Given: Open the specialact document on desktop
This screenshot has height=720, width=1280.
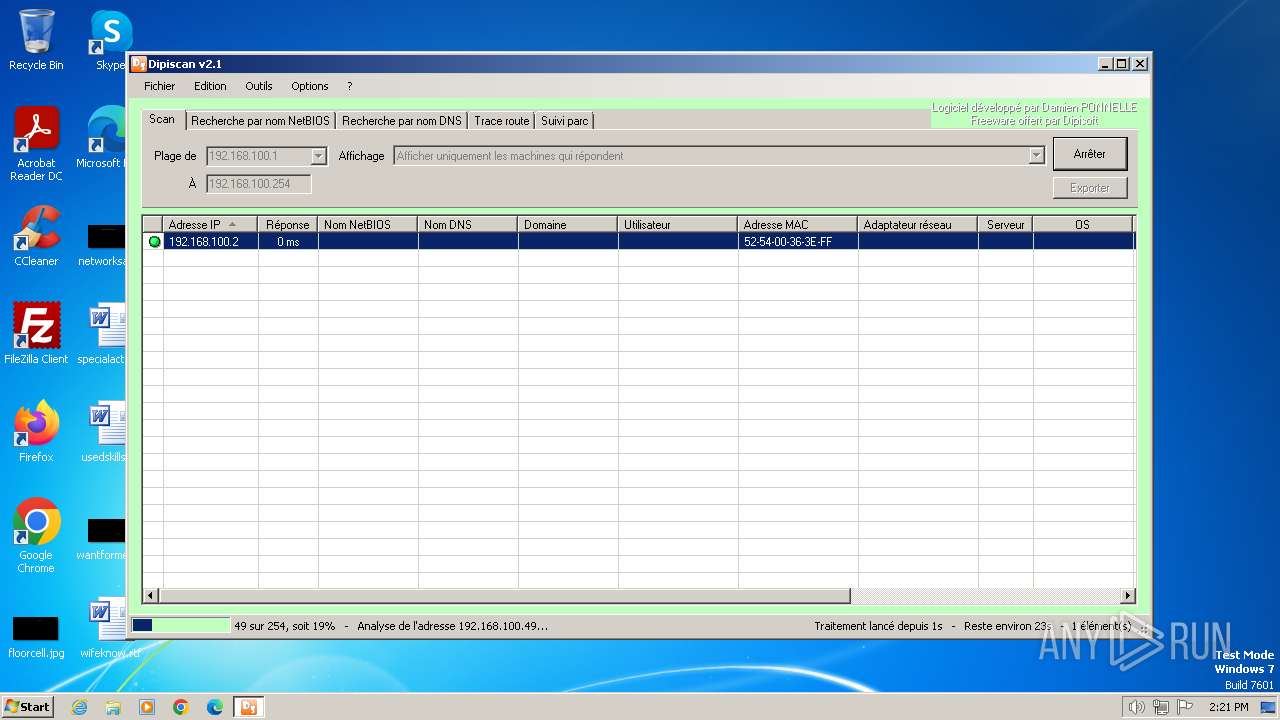Looking at the screenshot, I should click(x=104, y=334).
